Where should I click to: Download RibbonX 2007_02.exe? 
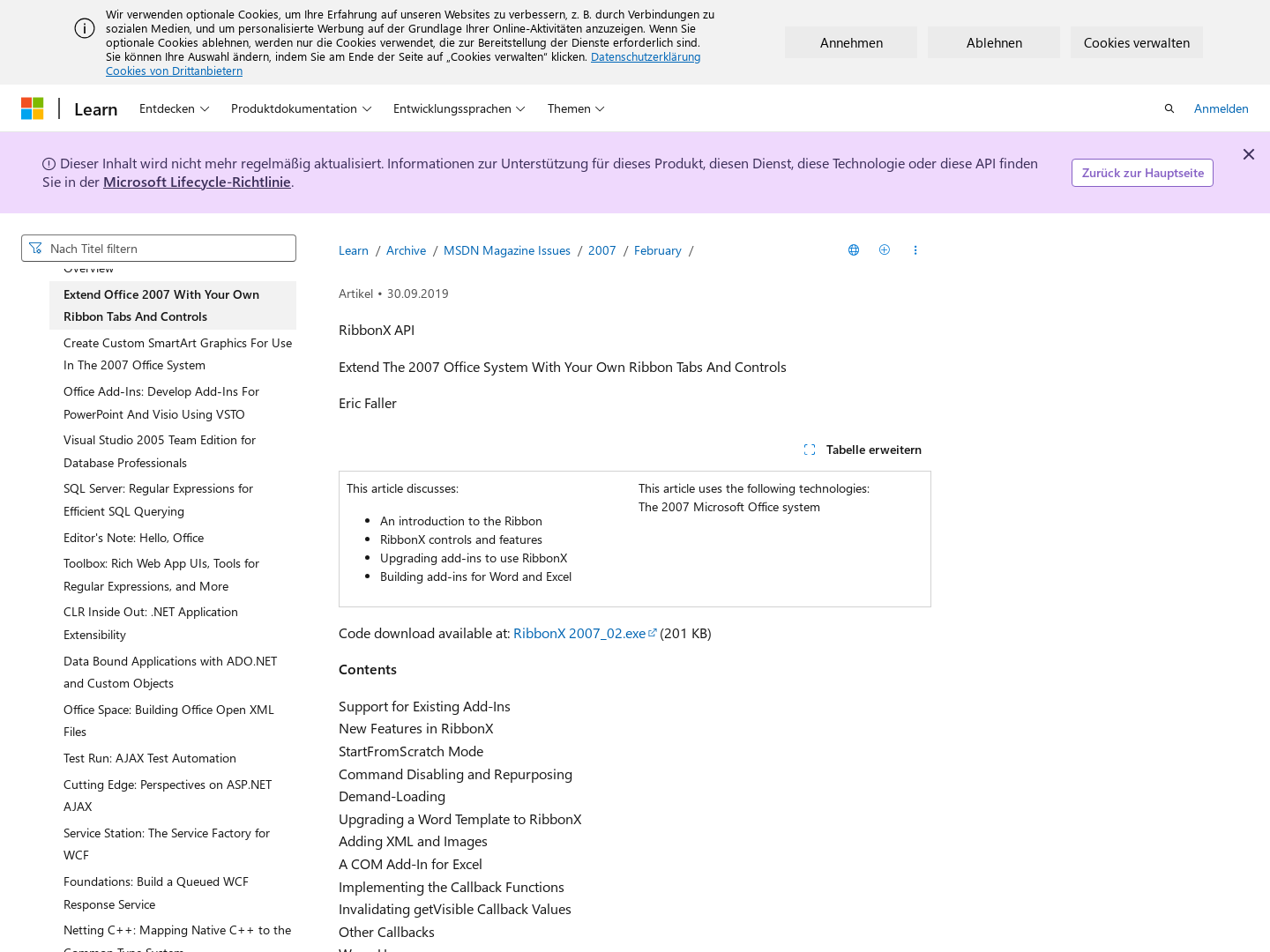click(585, 633)
